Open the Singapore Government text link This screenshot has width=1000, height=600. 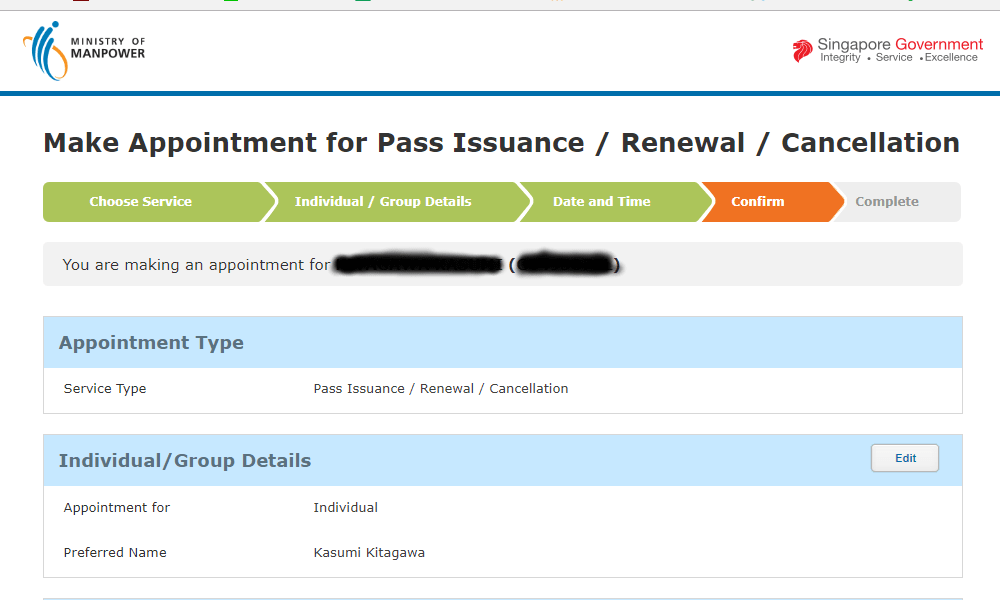click(899, 45)
